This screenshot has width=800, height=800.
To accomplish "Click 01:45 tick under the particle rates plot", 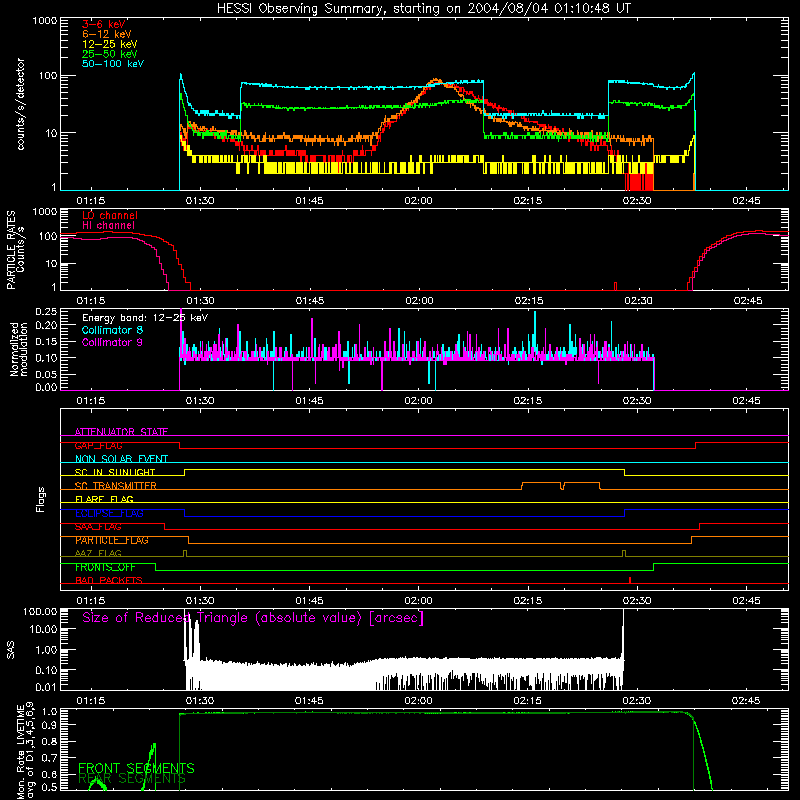I will point(310,301).
